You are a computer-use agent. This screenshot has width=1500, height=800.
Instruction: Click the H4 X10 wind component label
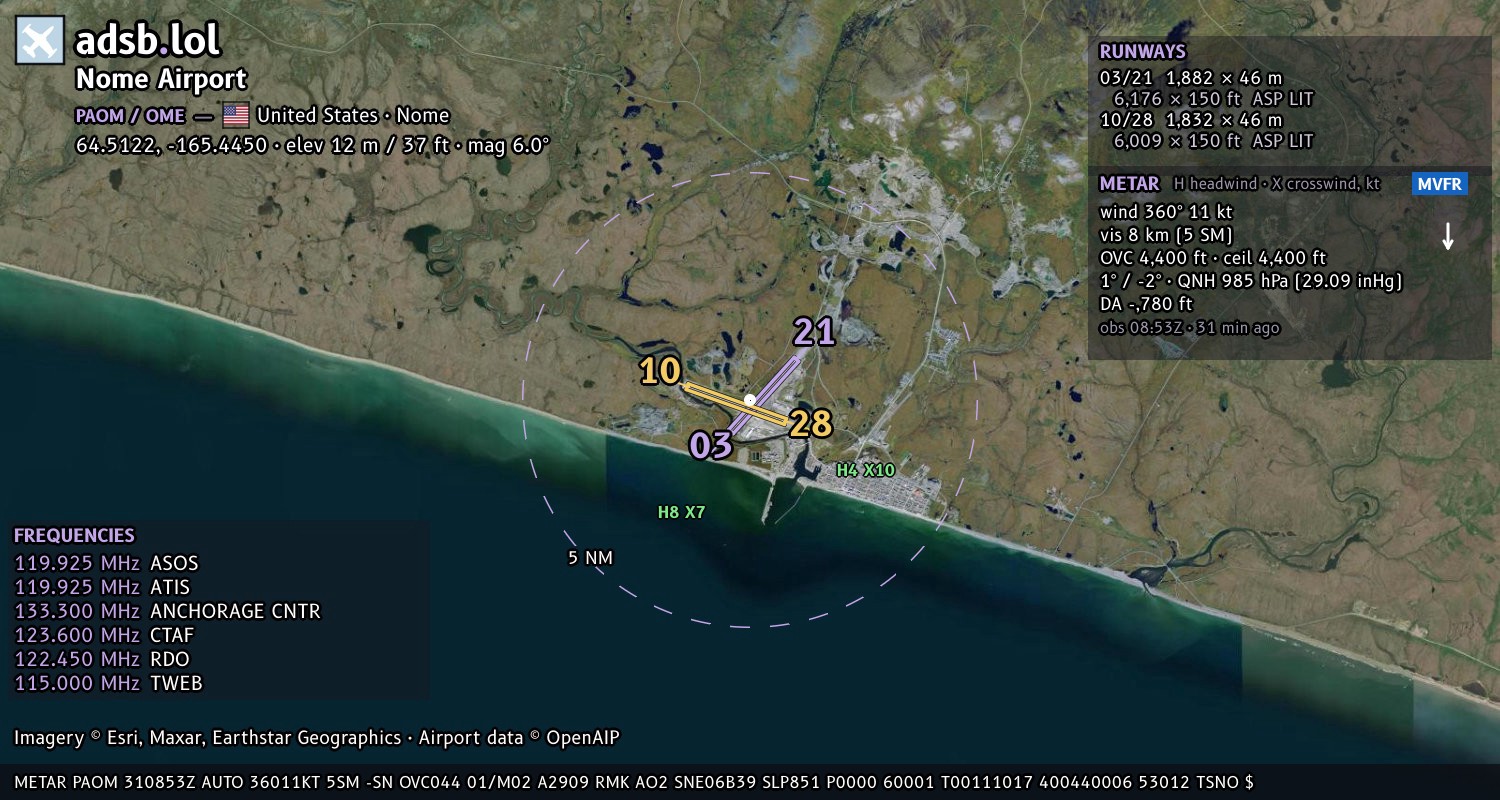coord(866,470)
